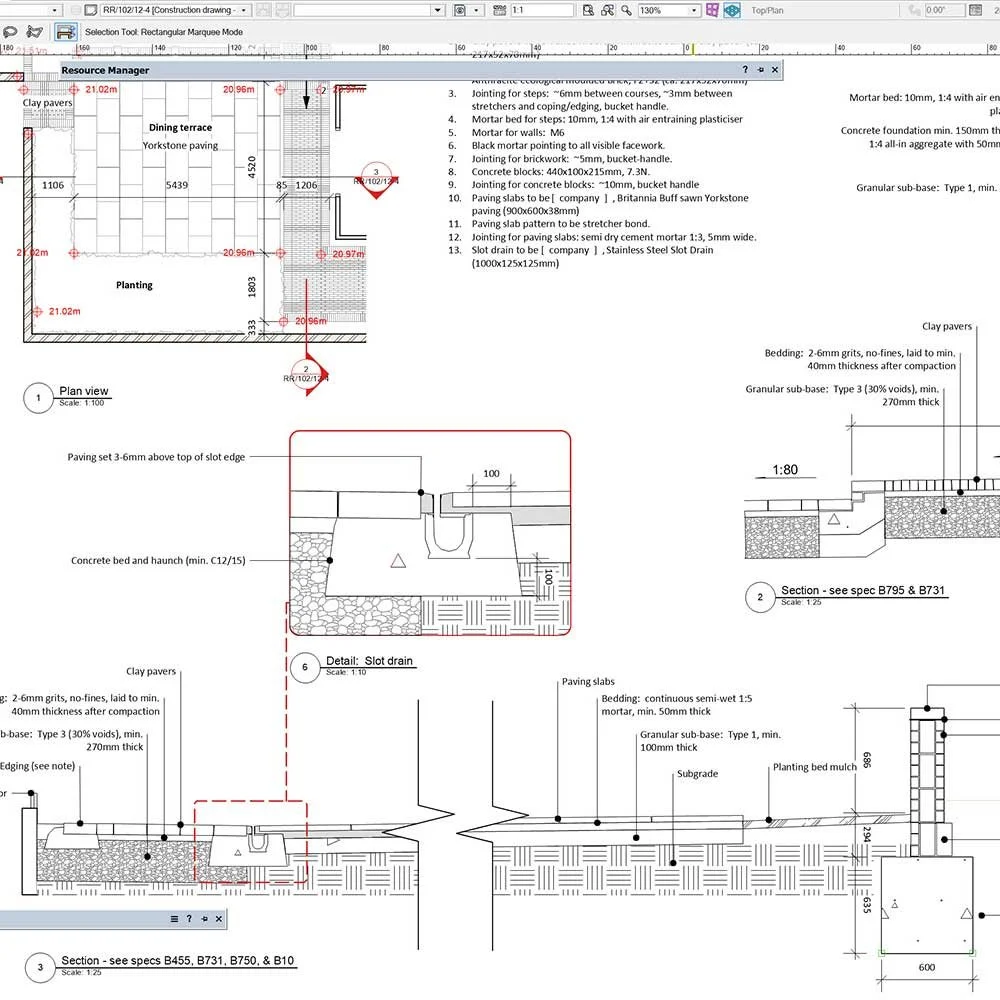This screenshot has width=1000, height=1000.
Task: Close the Resource Manager palette
Action: [775, 70]
